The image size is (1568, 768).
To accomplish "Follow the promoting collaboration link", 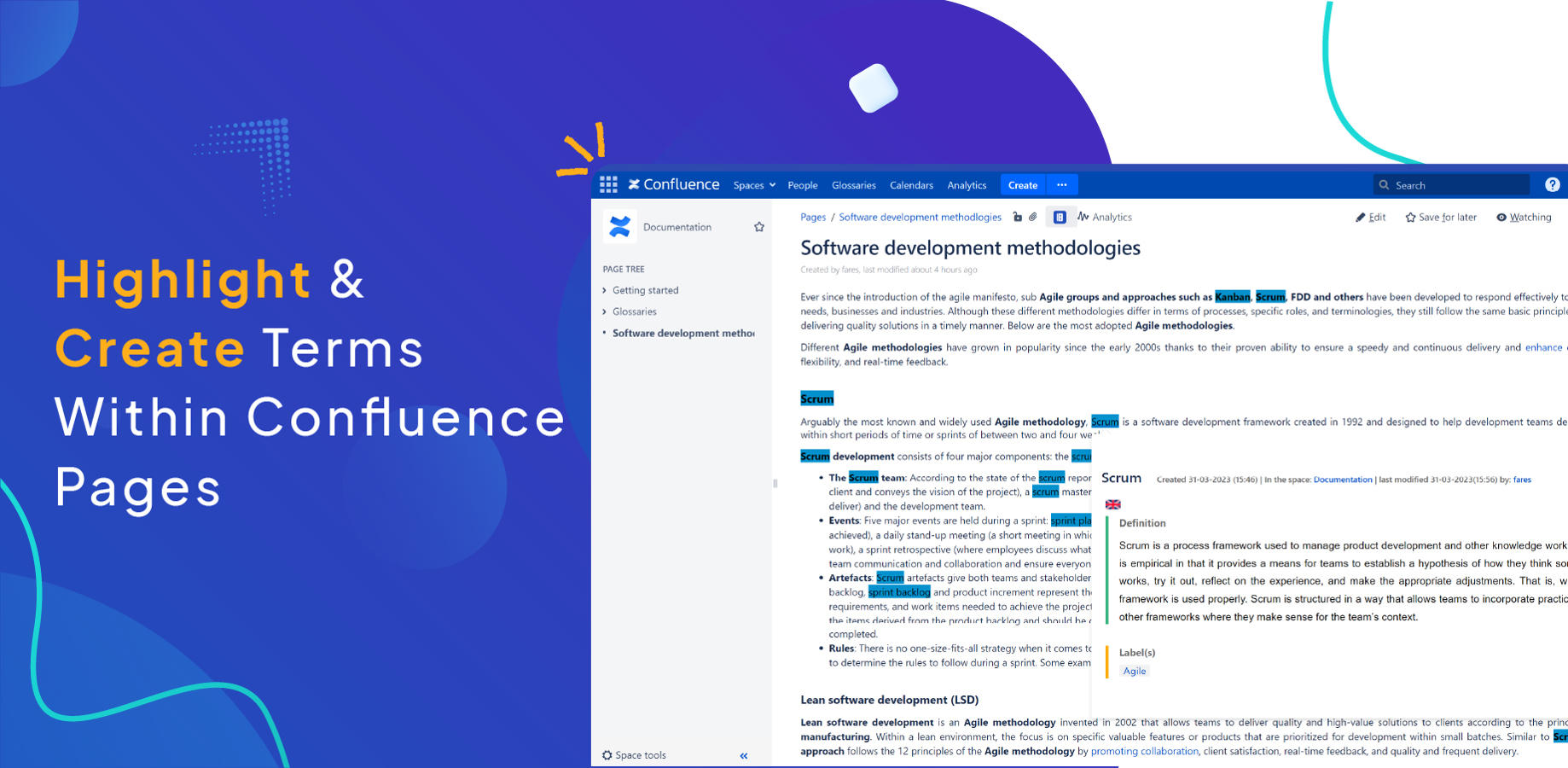I will click(x=1144, y=752).
